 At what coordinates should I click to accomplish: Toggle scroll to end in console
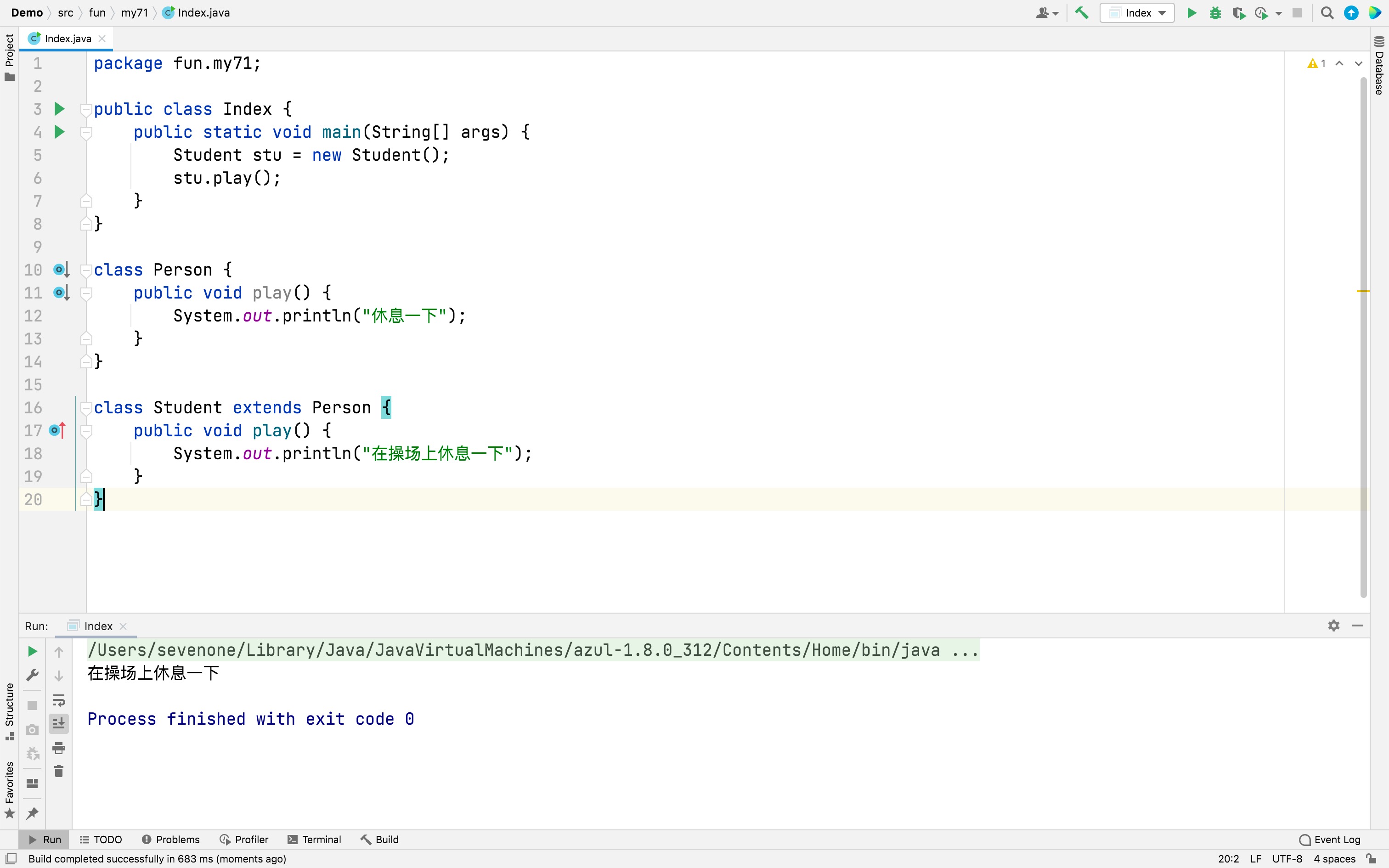point(58,723)
